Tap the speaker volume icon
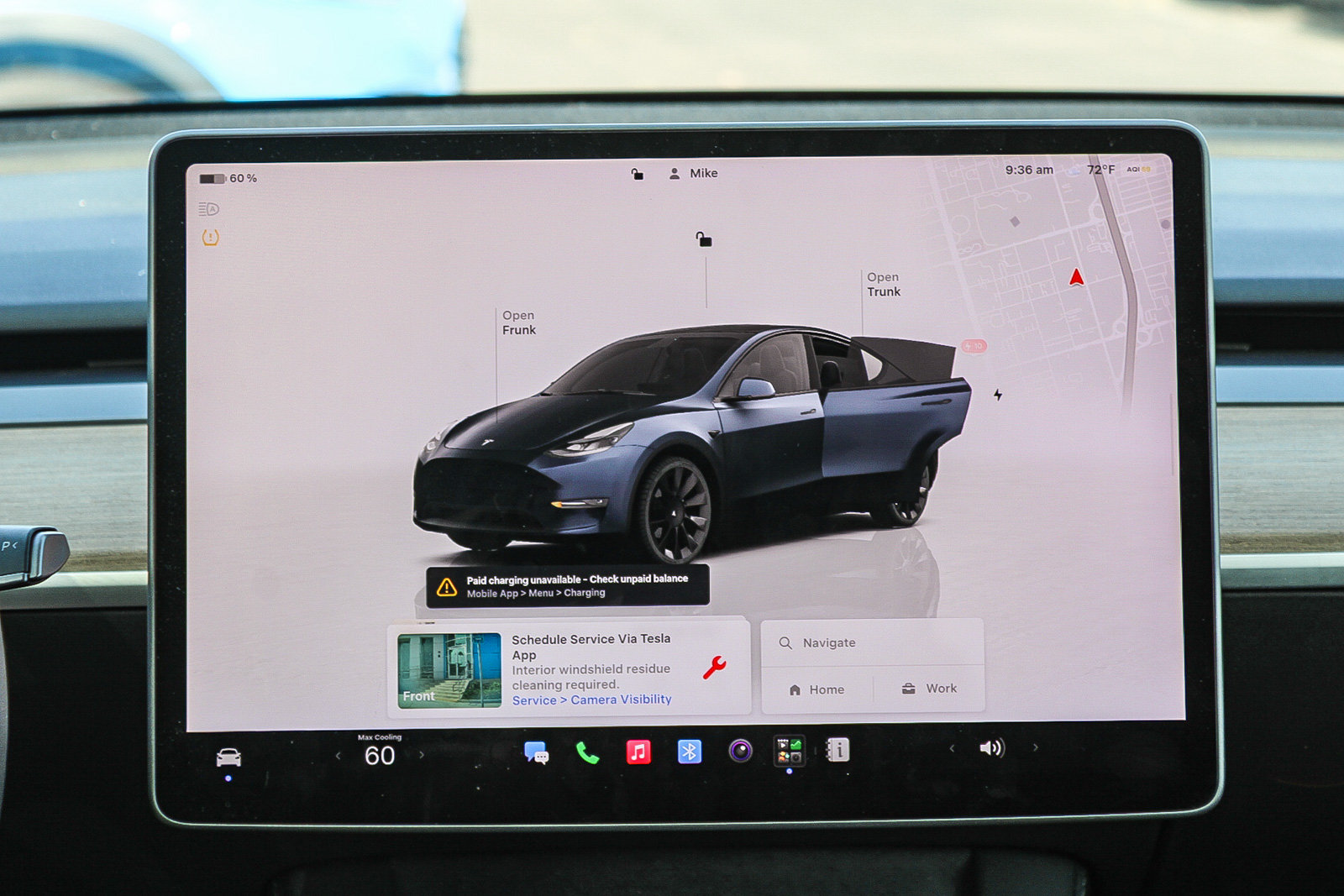This screenshot has width=1344, height=896. pos(992,747)
